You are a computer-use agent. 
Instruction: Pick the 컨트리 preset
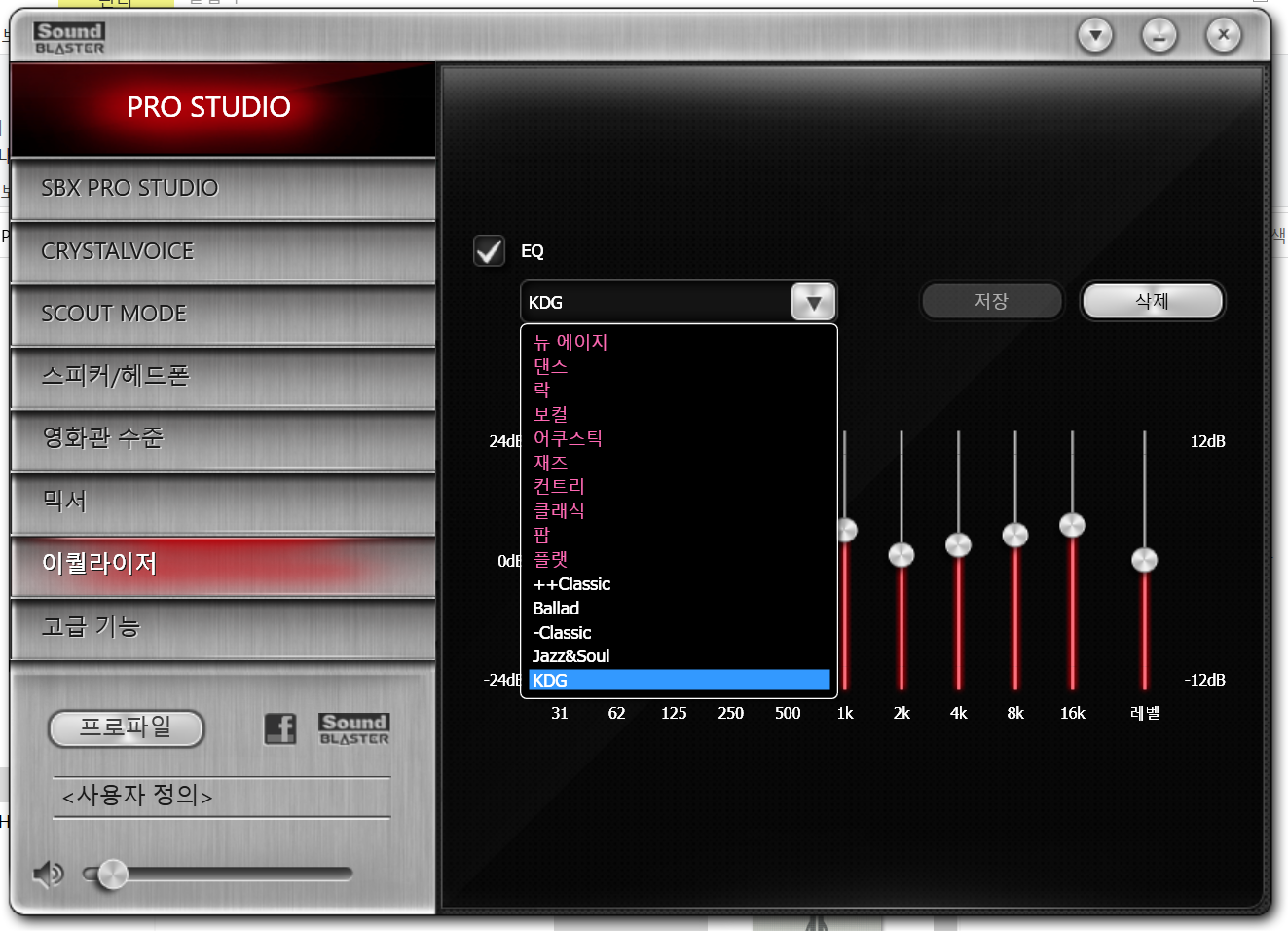(679, 486)
